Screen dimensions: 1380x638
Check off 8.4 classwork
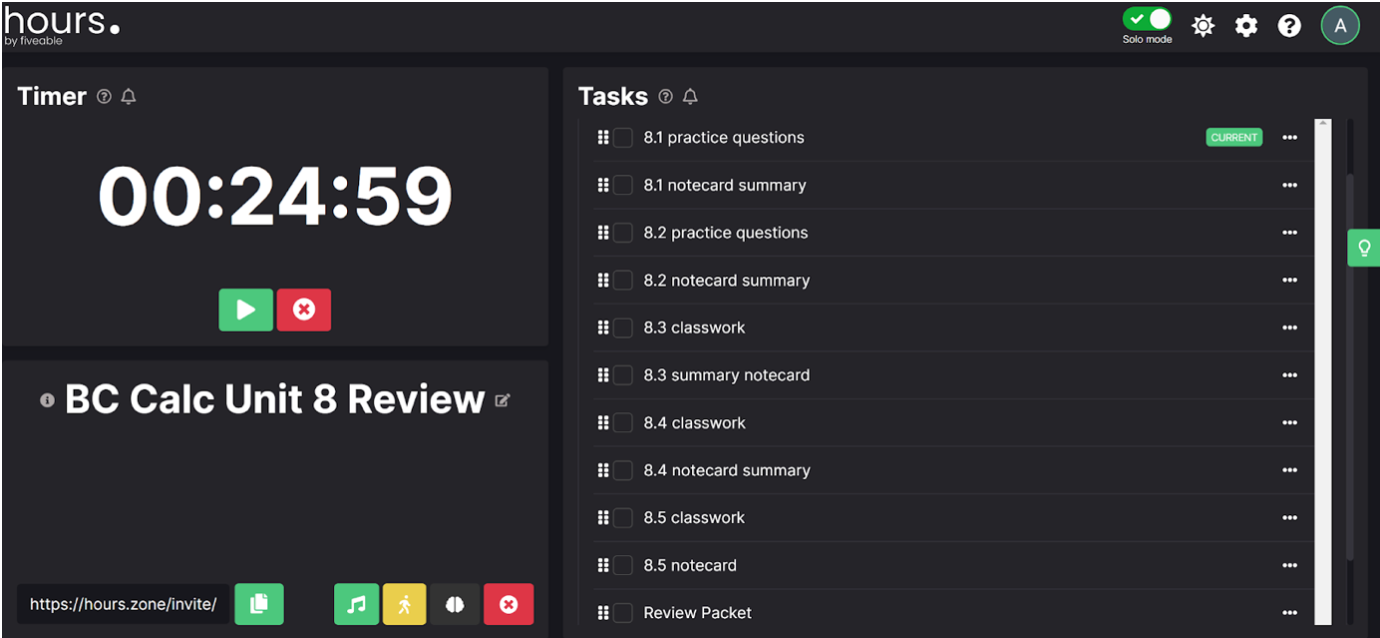point(623,423)
